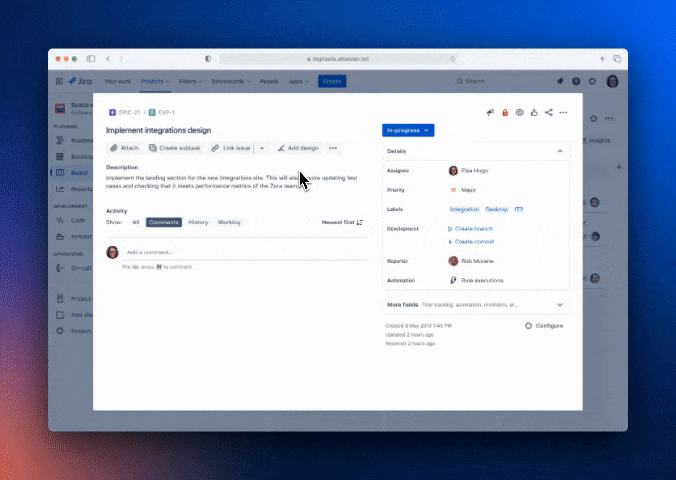
Task: Click the assignee Elsa Hugo
Action: coord(469,170)
